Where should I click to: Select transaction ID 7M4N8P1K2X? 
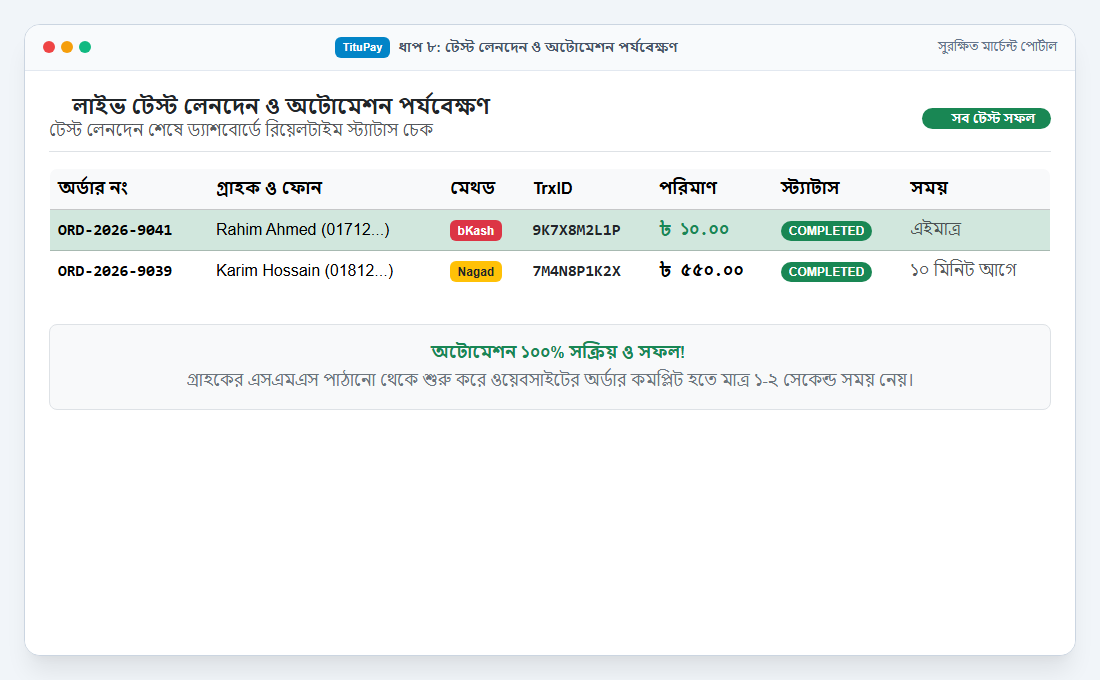577,271
